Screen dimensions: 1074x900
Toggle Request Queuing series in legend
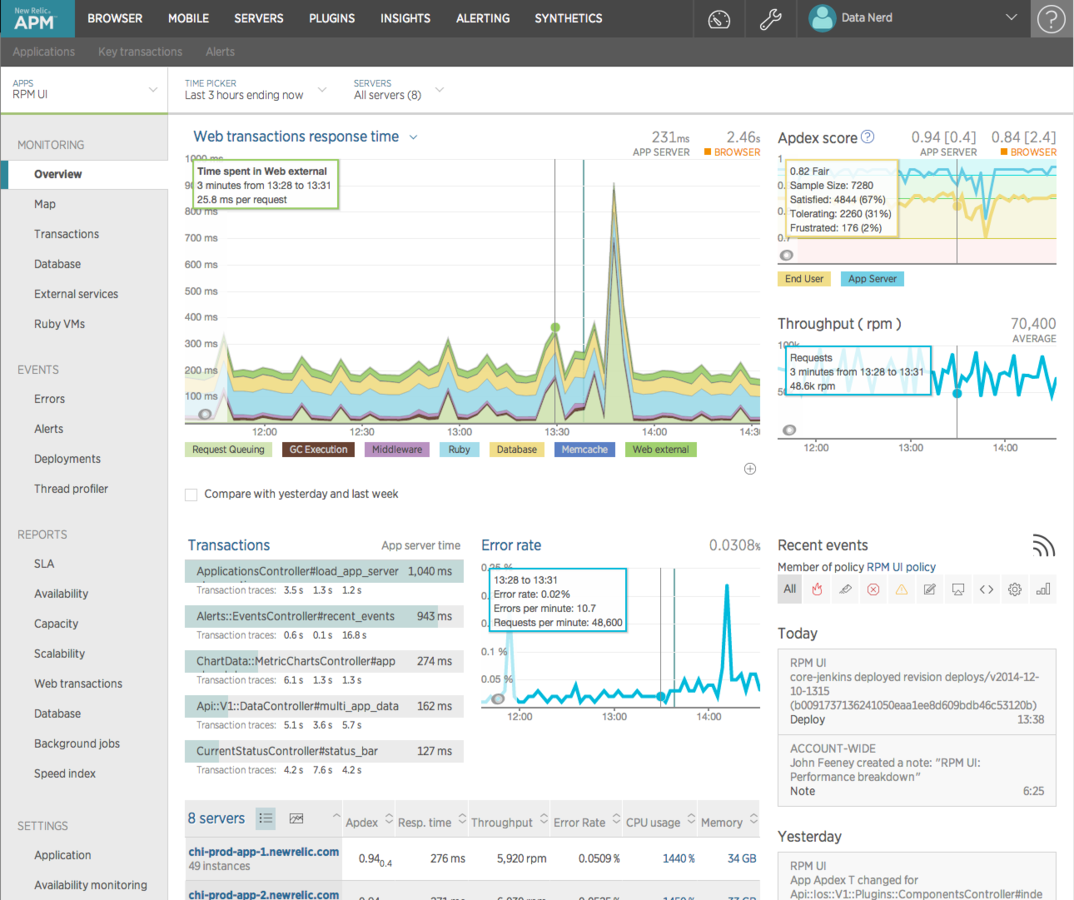pos(228,449)
